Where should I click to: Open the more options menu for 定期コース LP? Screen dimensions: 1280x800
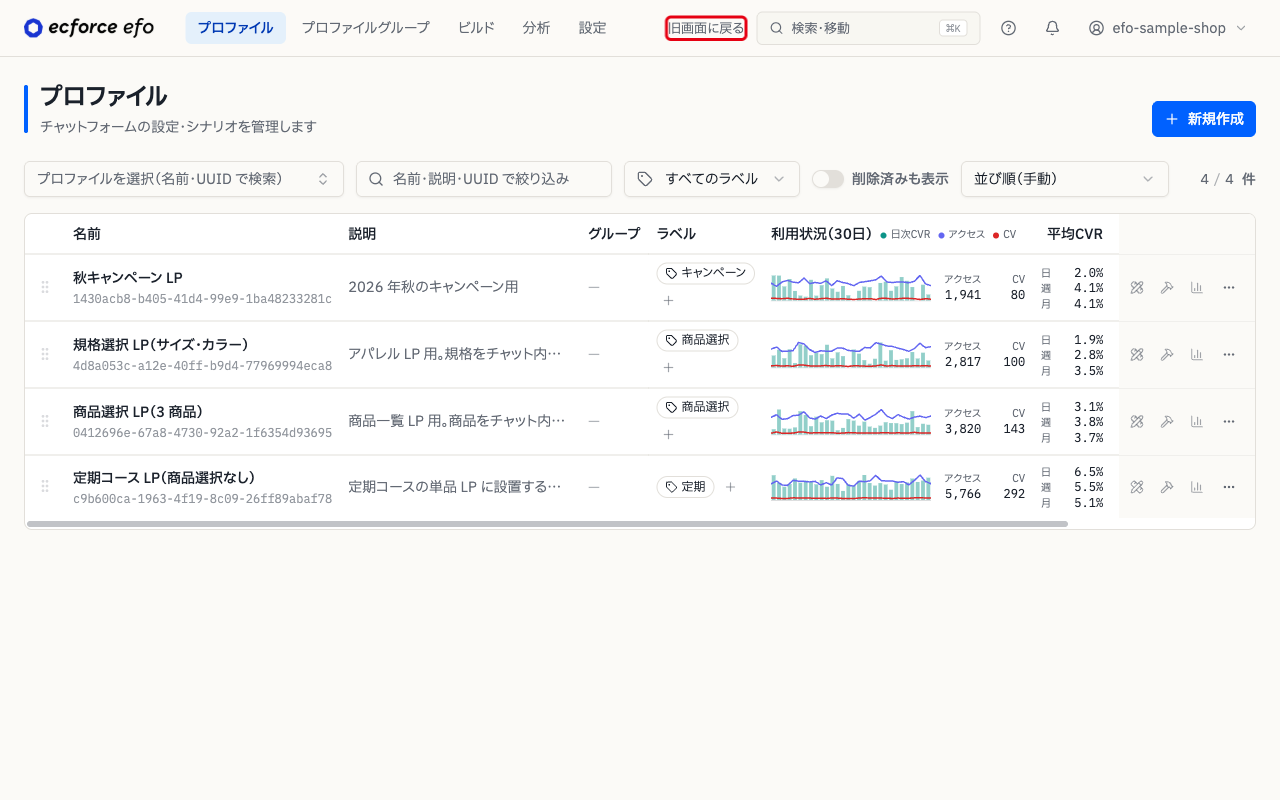[1229, 487]
